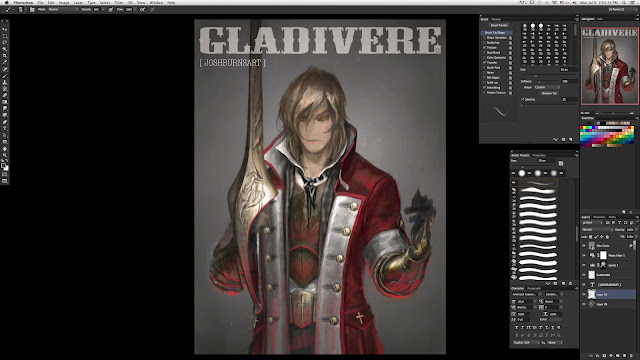Select Brush Tip Shape section

(x=495, y=33)
